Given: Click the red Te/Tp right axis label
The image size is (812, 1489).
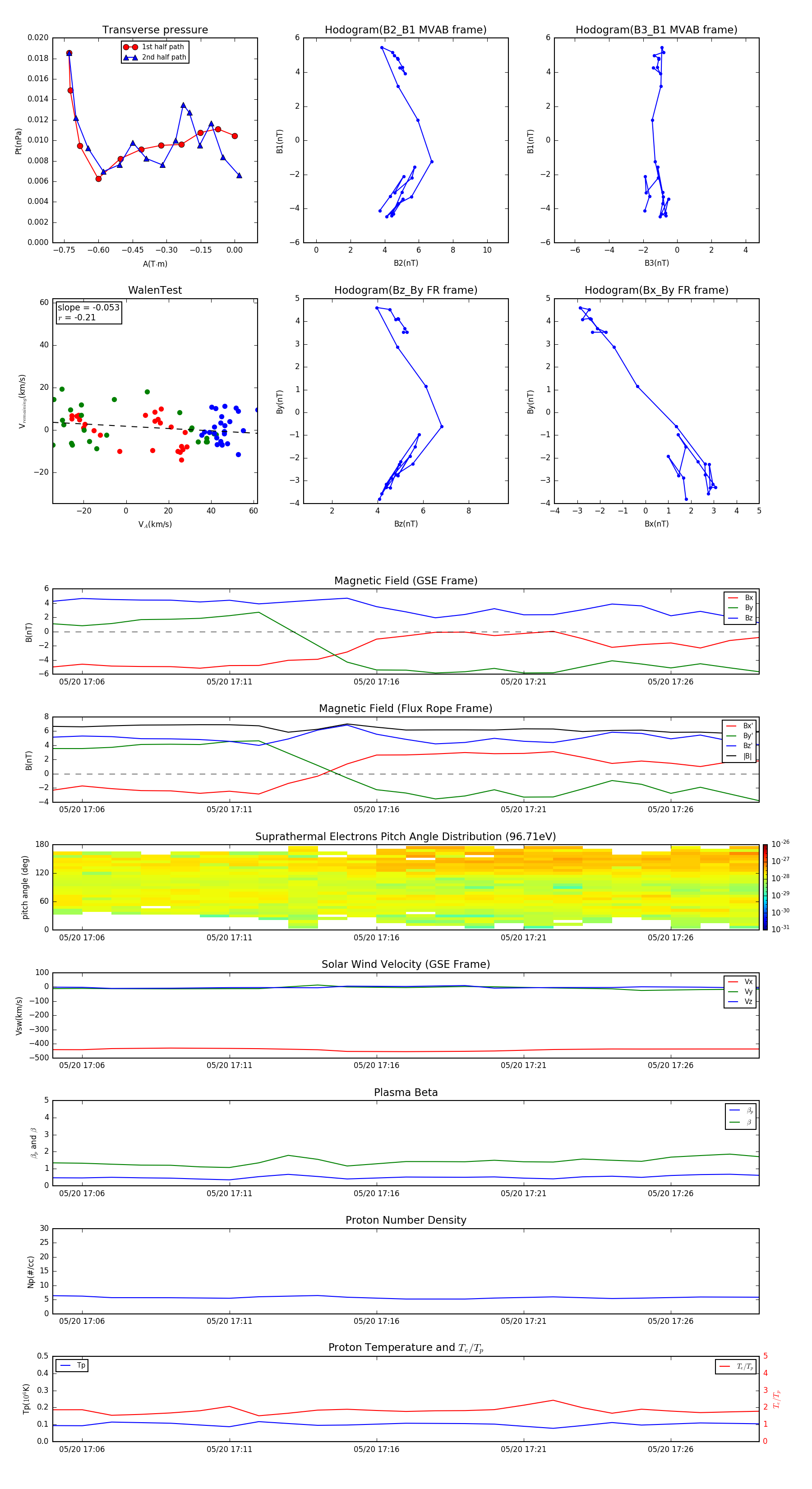Looking at the screenshot, I should 777,1399.
